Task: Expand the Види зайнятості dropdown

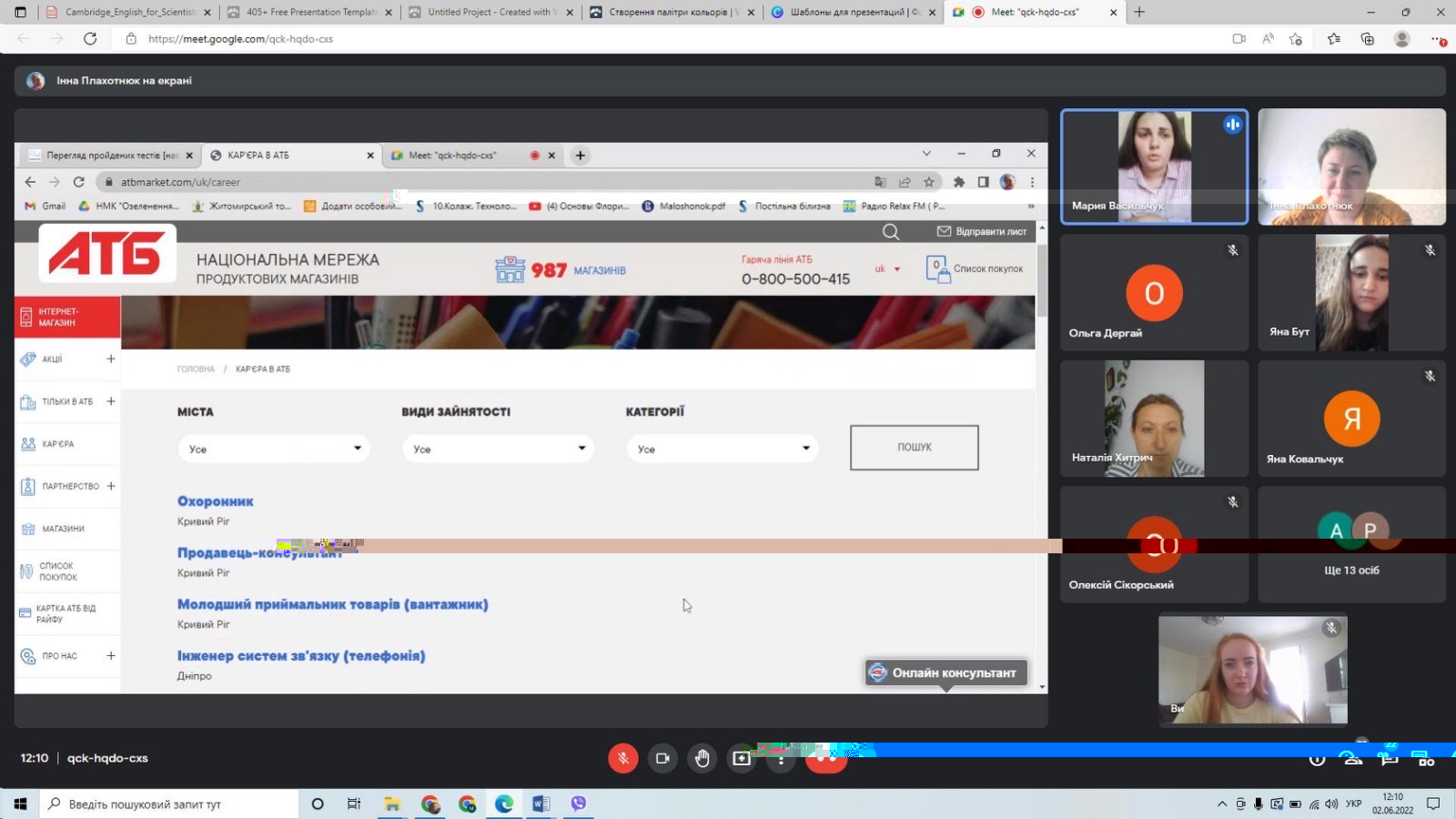Action: tap(498, 449)
